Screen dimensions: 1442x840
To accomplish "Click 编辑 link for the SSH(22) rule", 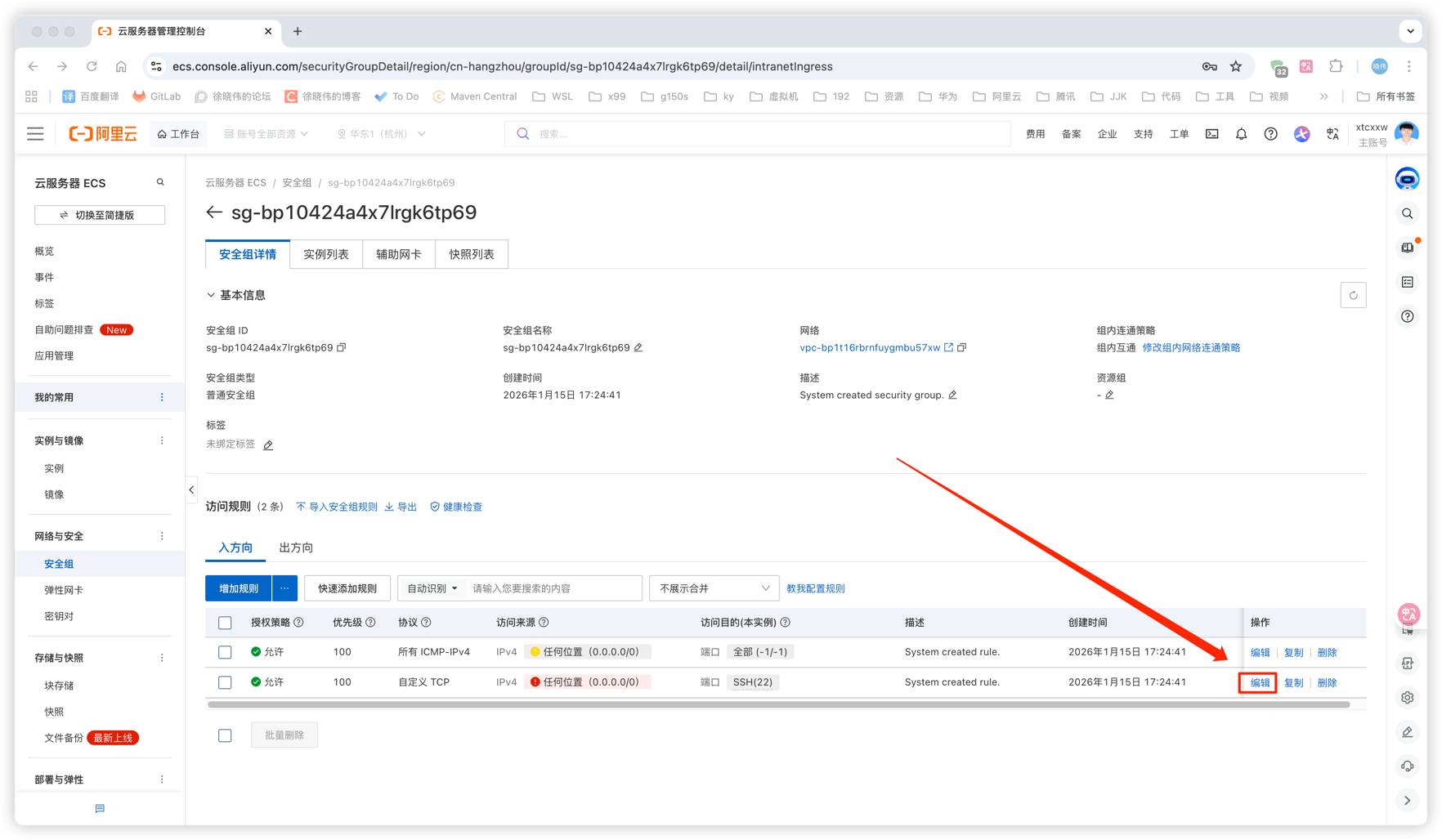I will point(1260,682).
